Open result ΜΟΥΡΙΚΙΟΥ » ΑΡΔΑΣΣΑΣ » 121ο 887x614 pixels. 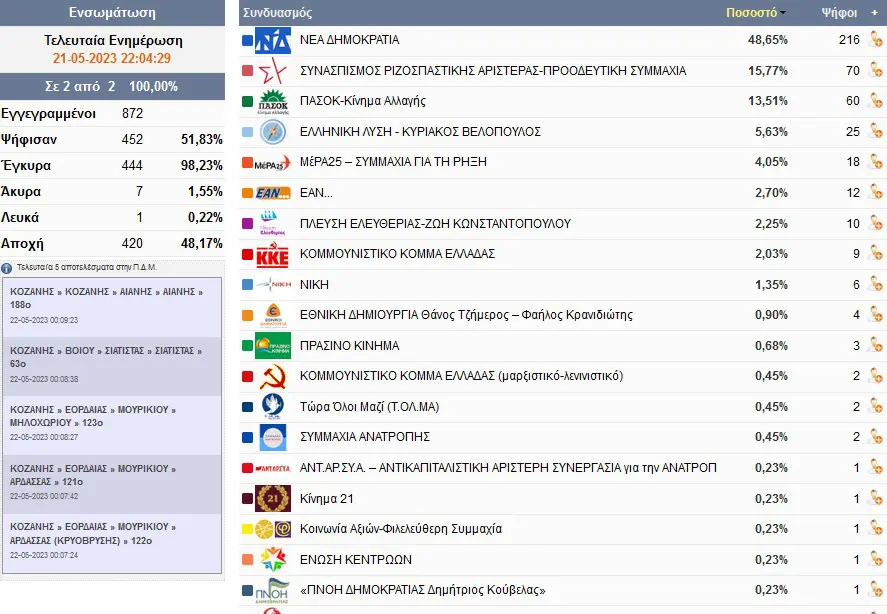coord(112,484)
